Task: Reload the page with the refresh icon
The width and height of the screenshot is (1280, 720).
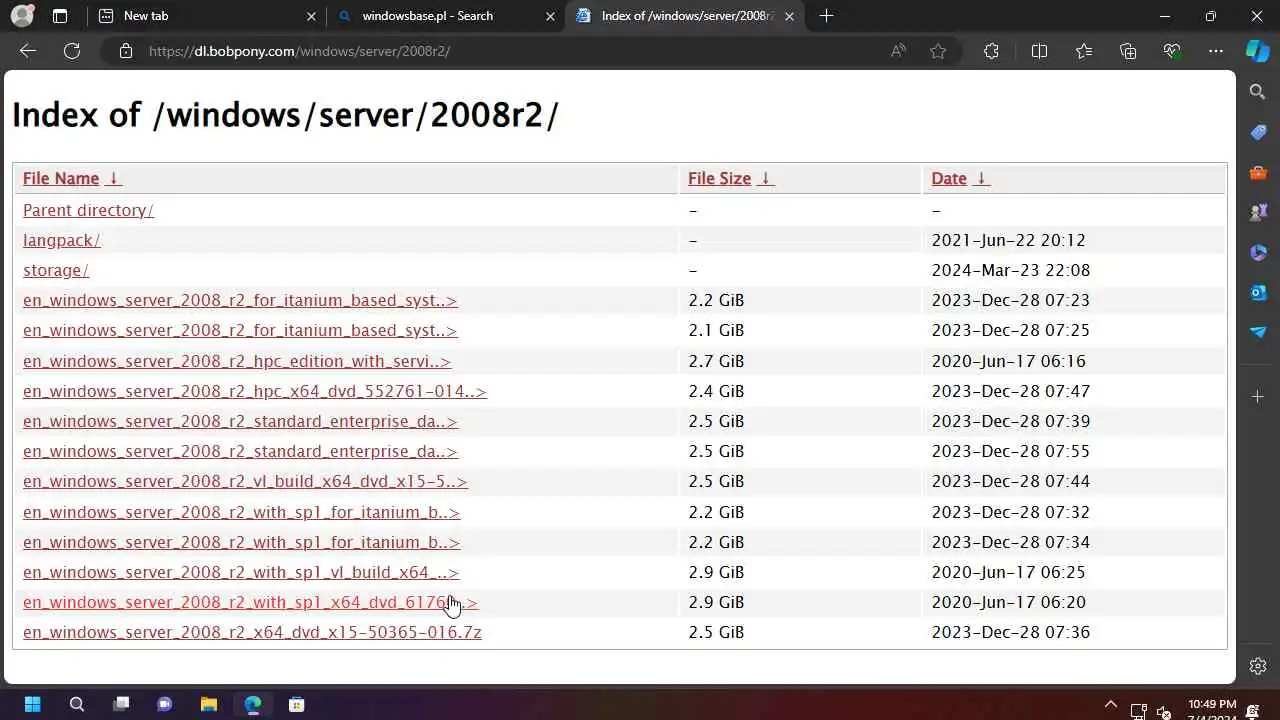Action: [72, 51]
